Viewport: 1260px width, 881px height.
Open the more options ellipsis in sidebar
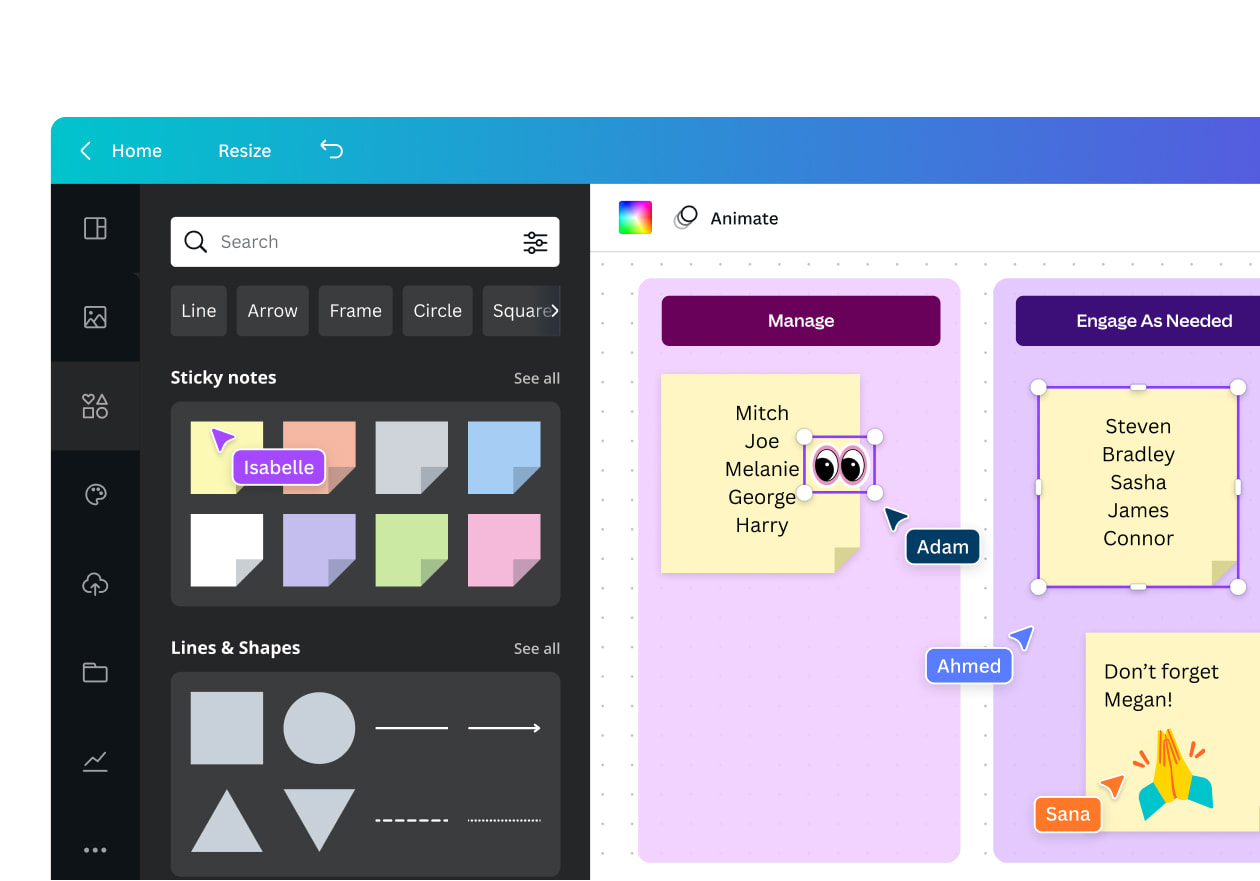[95, 850]
